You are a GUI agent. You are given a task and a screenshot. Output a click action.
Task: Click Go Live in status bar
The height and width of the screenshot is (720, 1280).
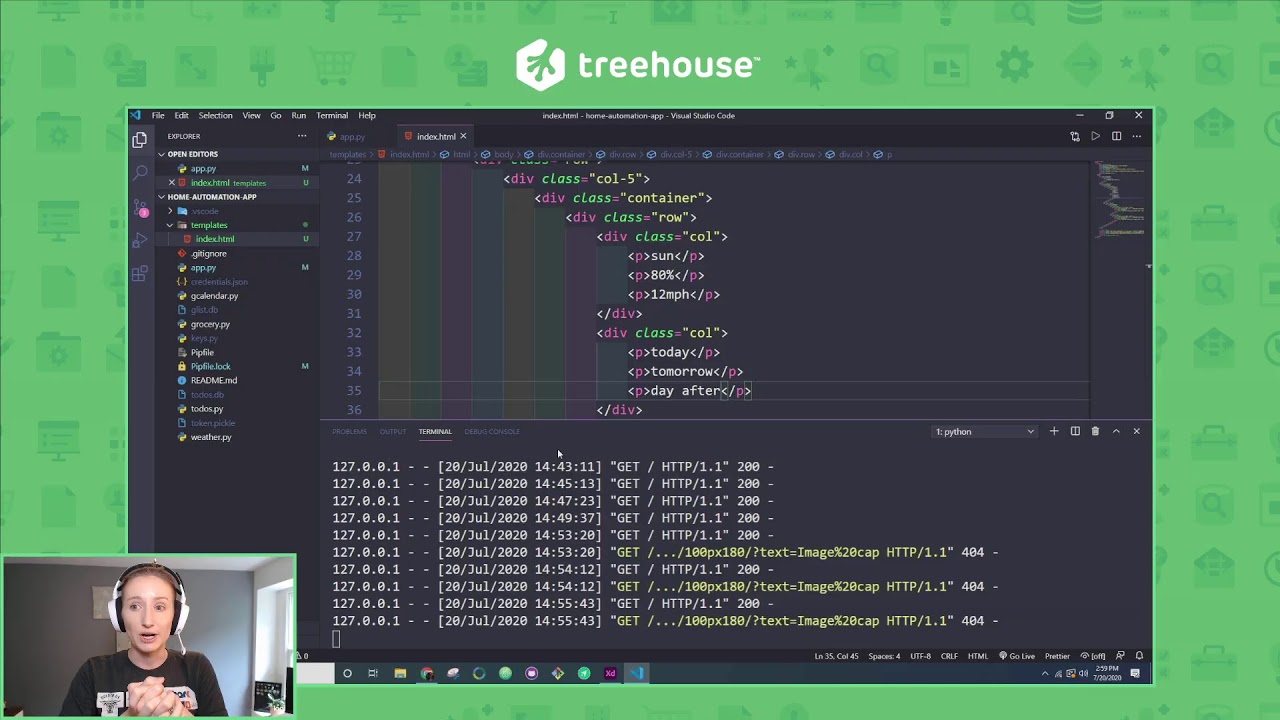pyautogui.click(x=1016, y=656)
